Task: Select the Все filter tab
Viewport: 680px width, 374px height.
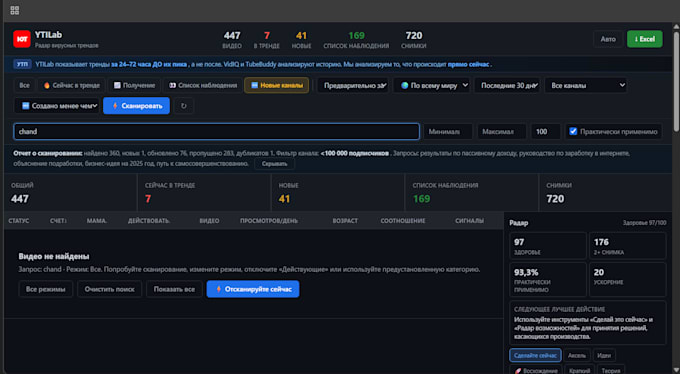Action: (25, 85)
